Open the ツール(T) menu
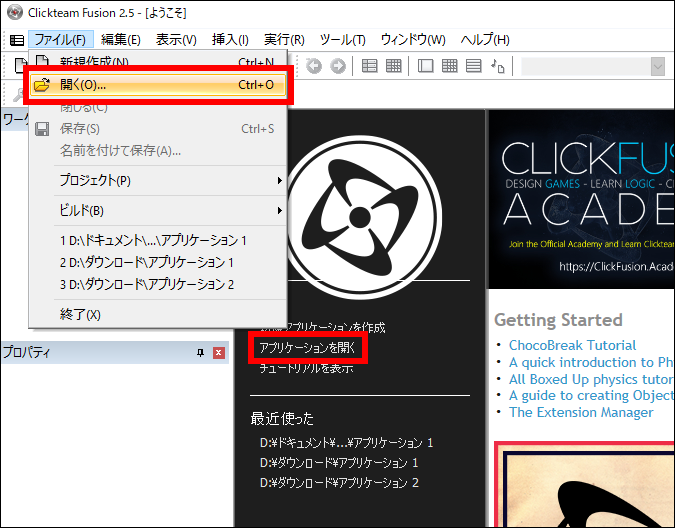 343,40
